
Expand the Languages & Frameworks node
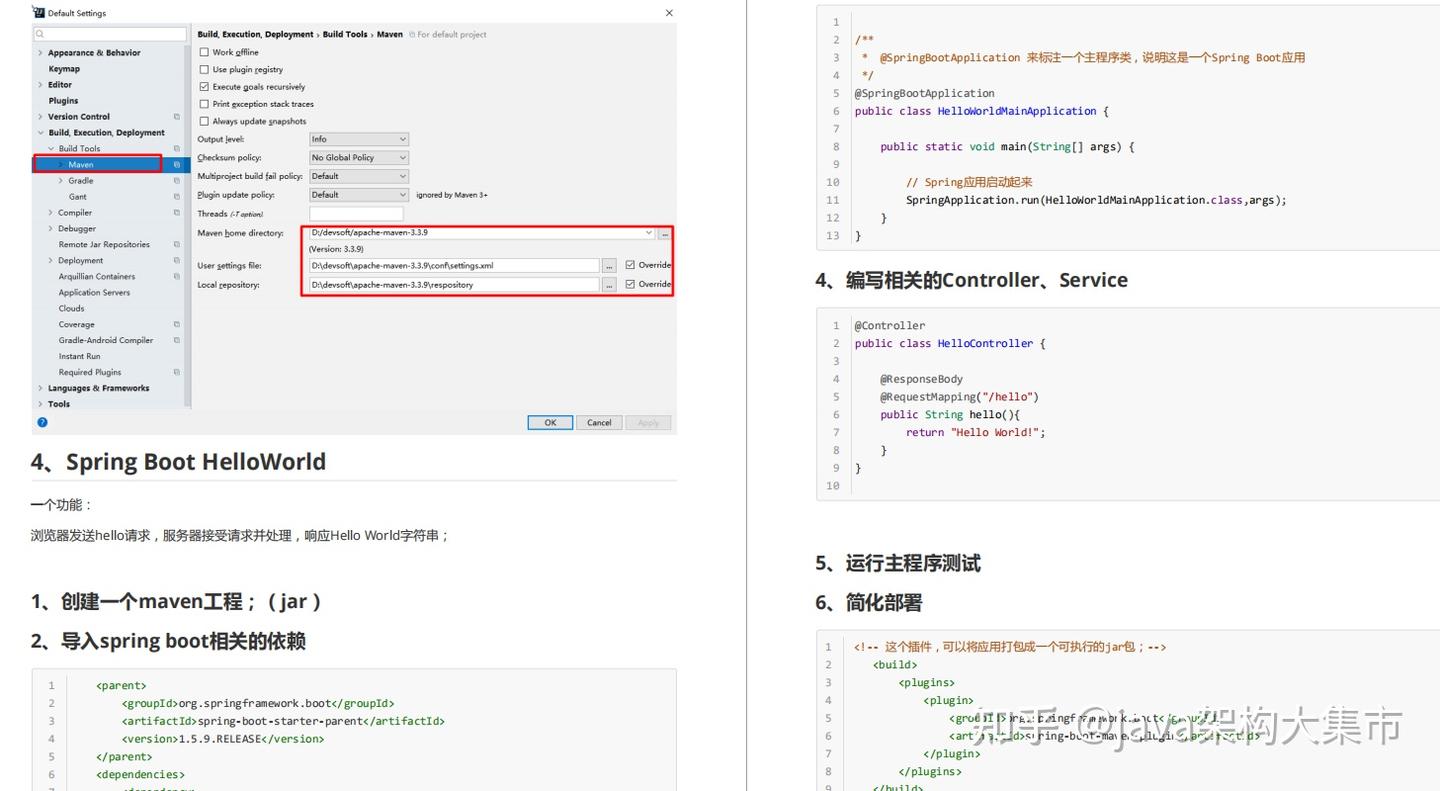[40, 388]
